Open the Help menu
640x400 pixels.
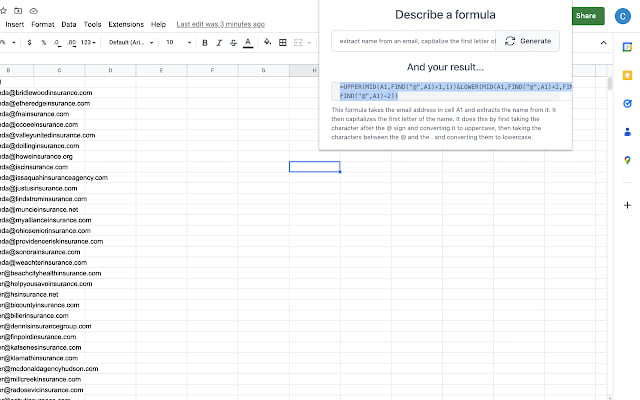(x=158, y=24)
